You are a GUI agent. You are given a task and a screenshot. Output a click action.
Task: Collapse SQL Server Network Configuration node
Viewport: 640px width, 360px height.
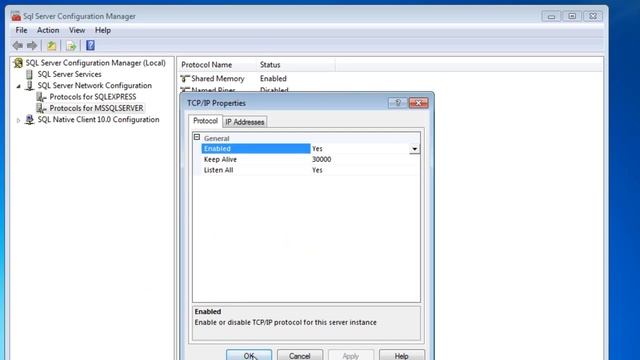pyautogui.click(x=18, y=86)
